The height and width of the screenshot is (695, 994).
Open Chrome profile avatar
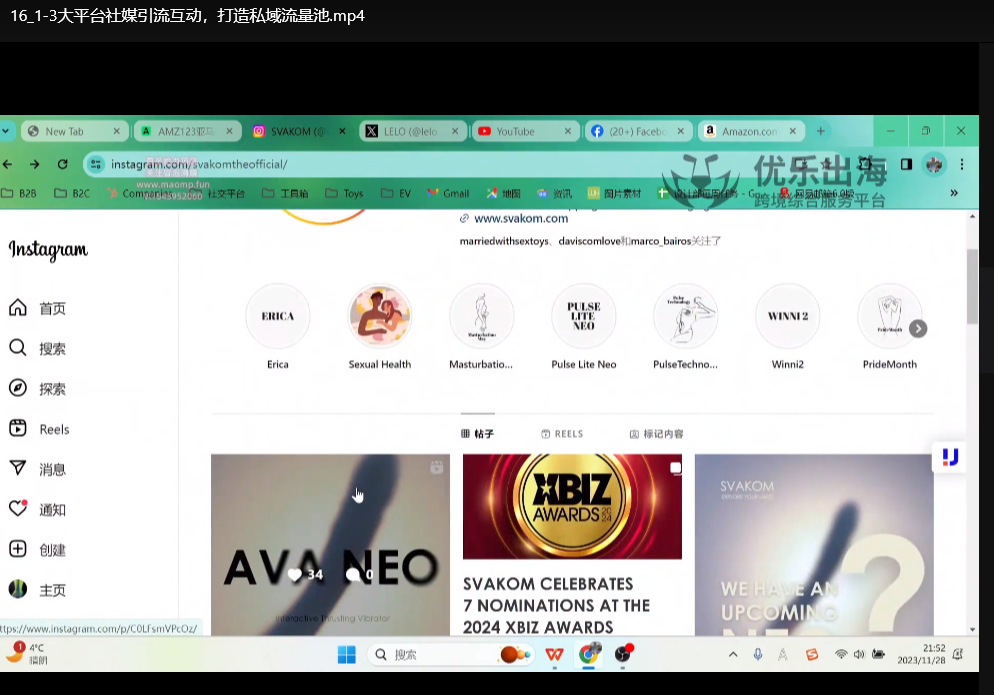934,164
